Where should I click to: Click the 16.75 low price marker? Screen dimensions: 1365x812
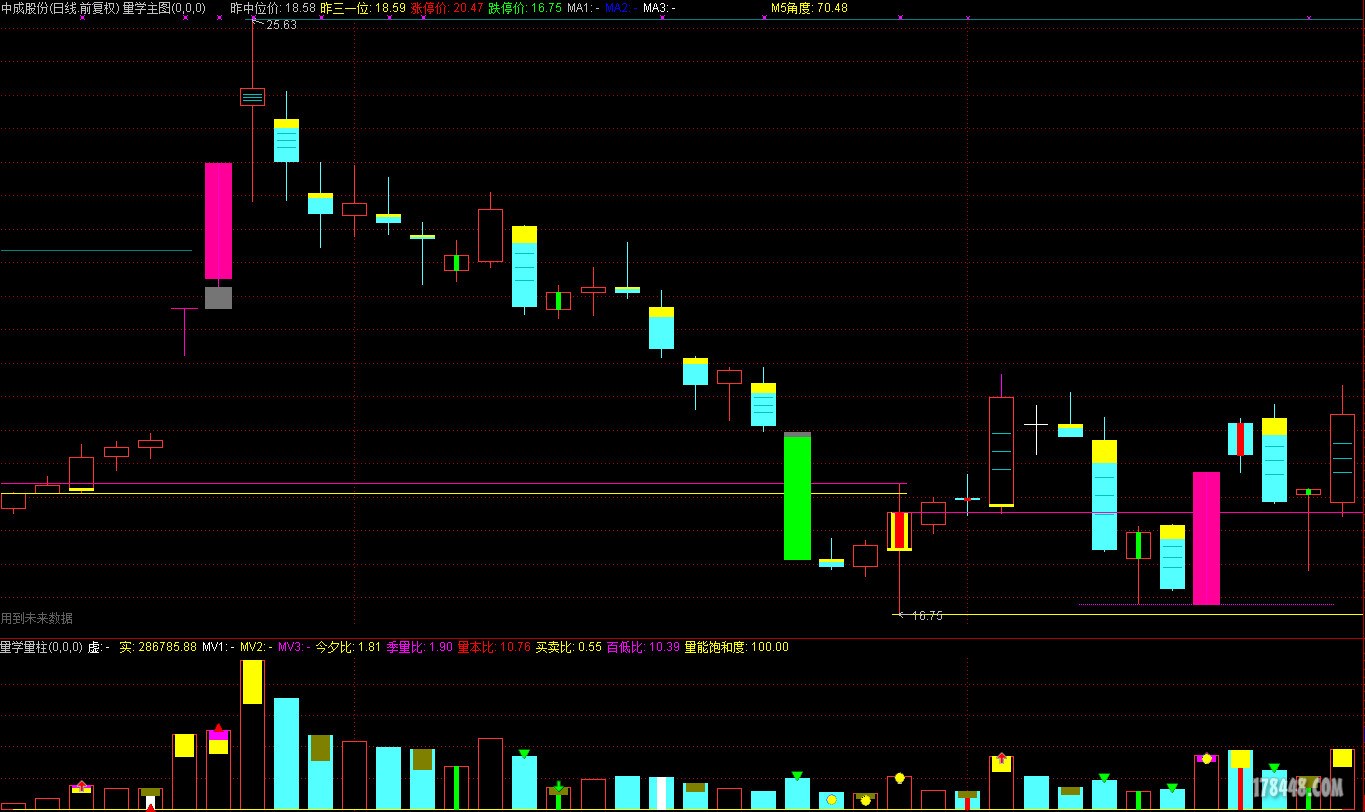[927, 616]
